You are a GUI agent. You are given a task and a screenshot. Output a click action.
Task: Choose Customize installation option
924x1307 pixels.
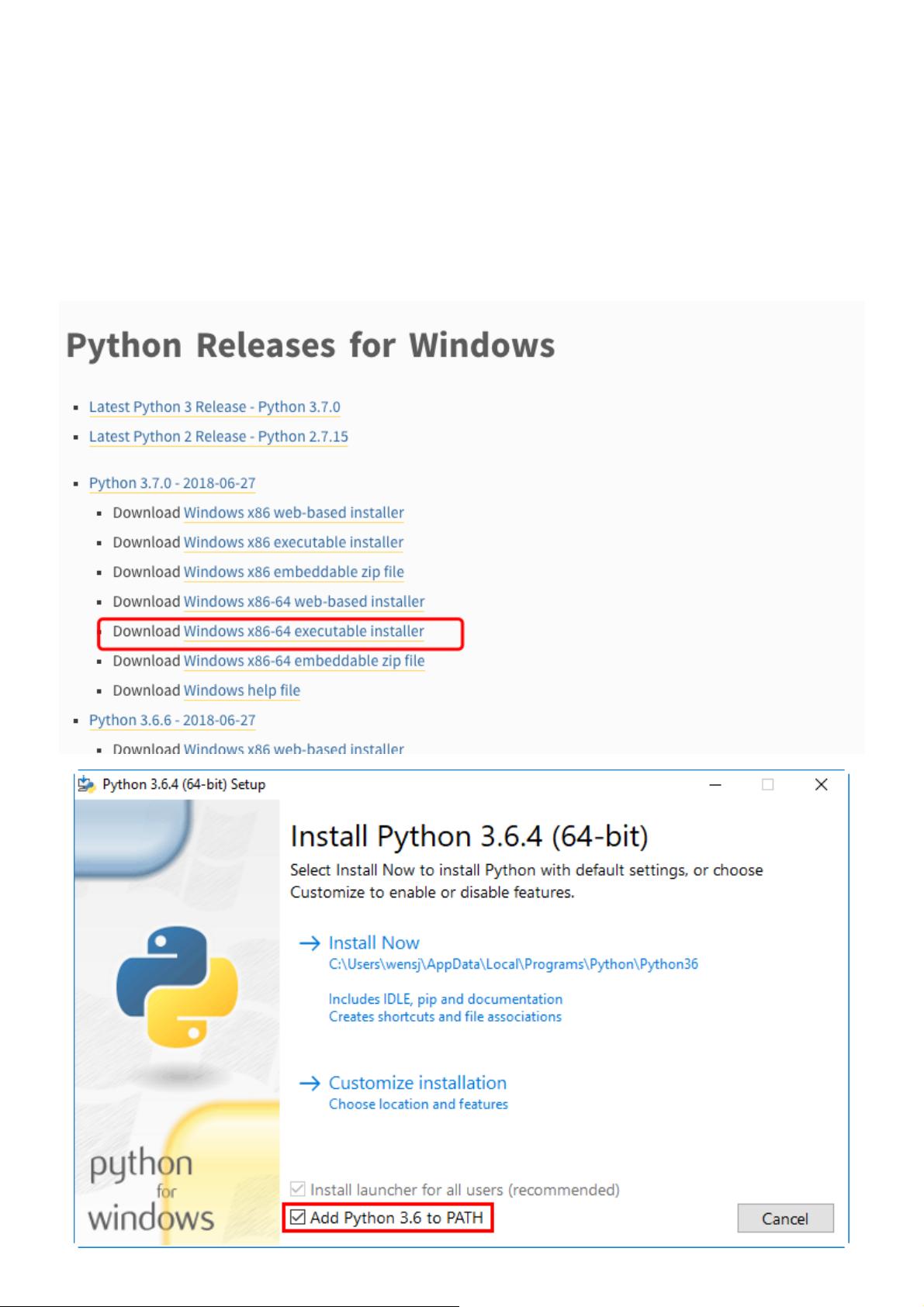417,1084
